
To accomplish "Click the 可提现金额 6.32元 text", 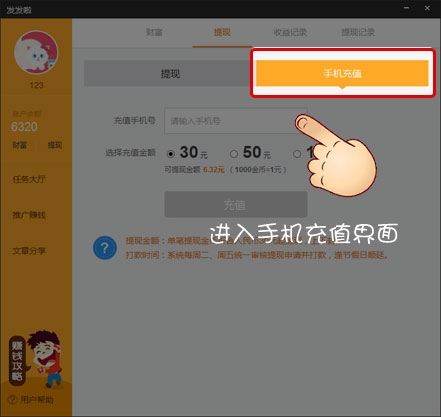I will 194,170.
